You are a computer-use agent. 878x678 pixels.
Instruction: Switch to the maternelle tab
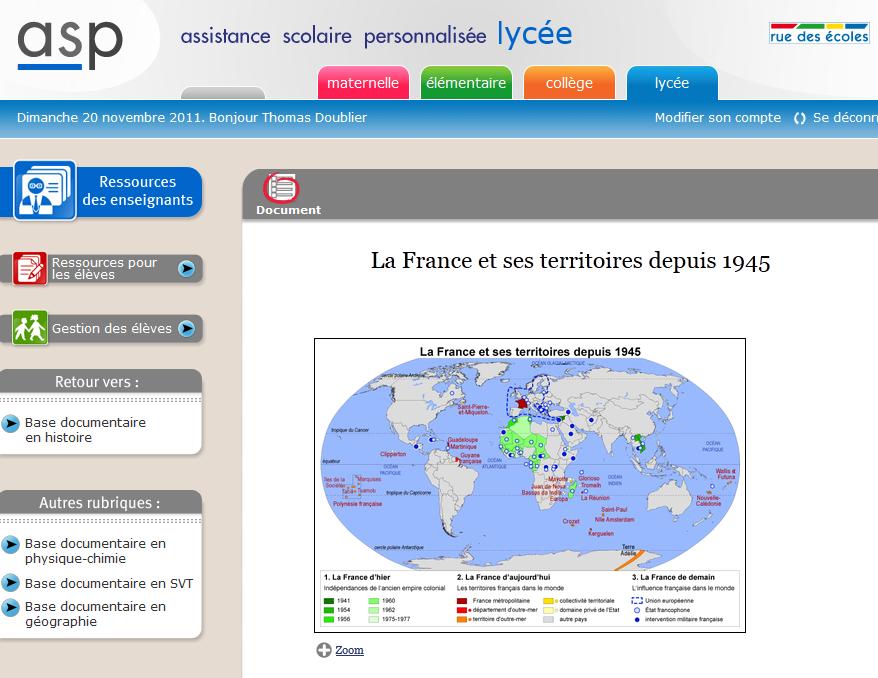tap(362, 83)
